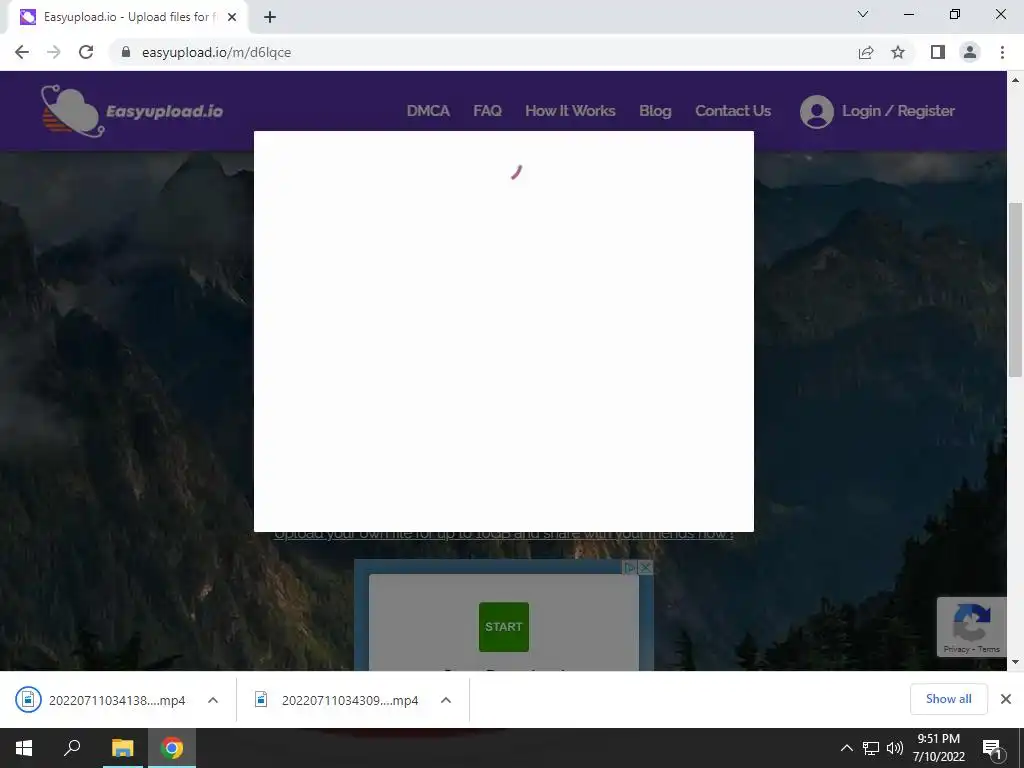
Task: Reload the easyupload.io page
Action: (86, 52)
